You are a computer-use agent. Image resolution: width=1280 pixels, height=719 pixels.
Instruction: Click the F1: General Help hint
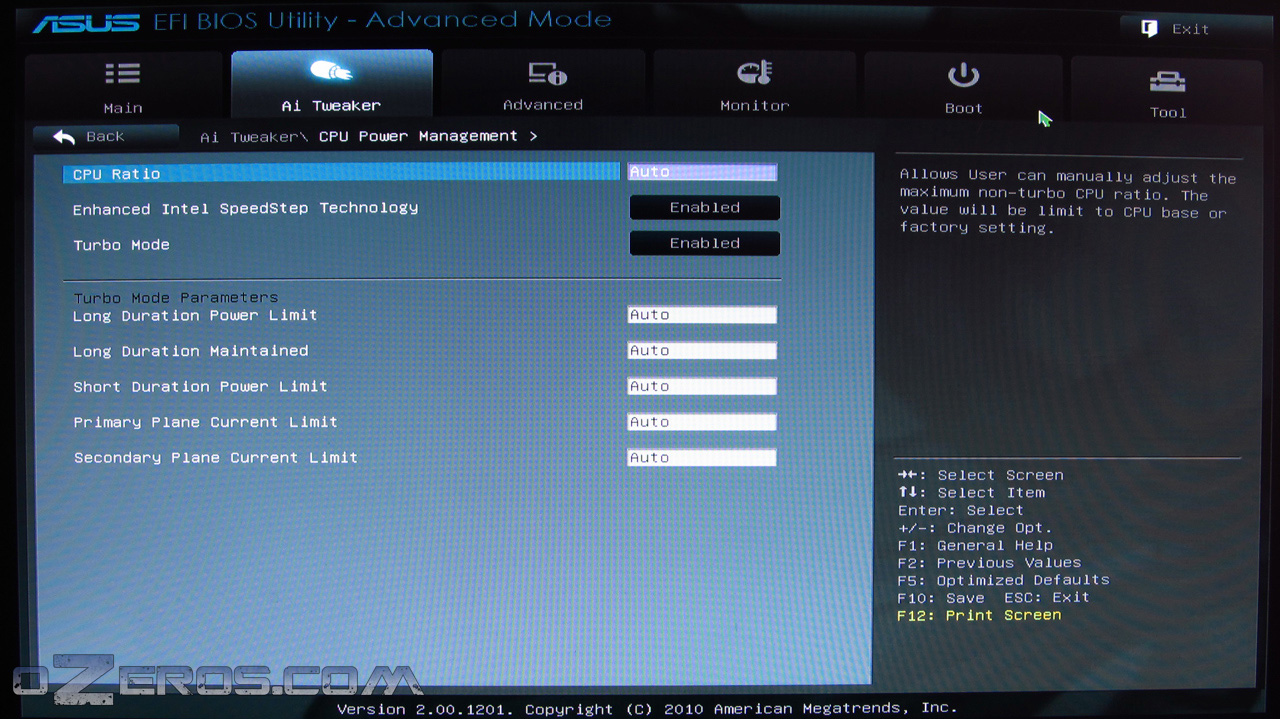tap(975, 546)
